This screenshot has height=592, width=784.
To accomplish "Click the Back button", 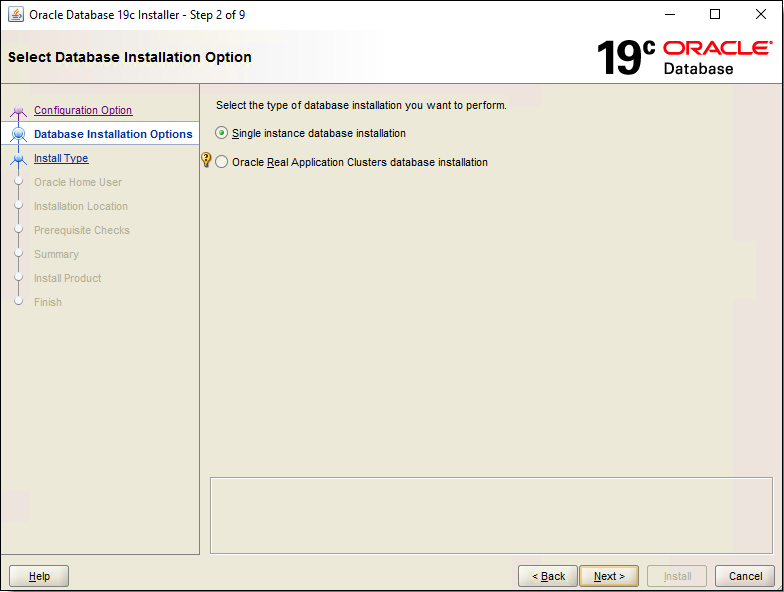I will pyautogui.click(x=548, y=576).
